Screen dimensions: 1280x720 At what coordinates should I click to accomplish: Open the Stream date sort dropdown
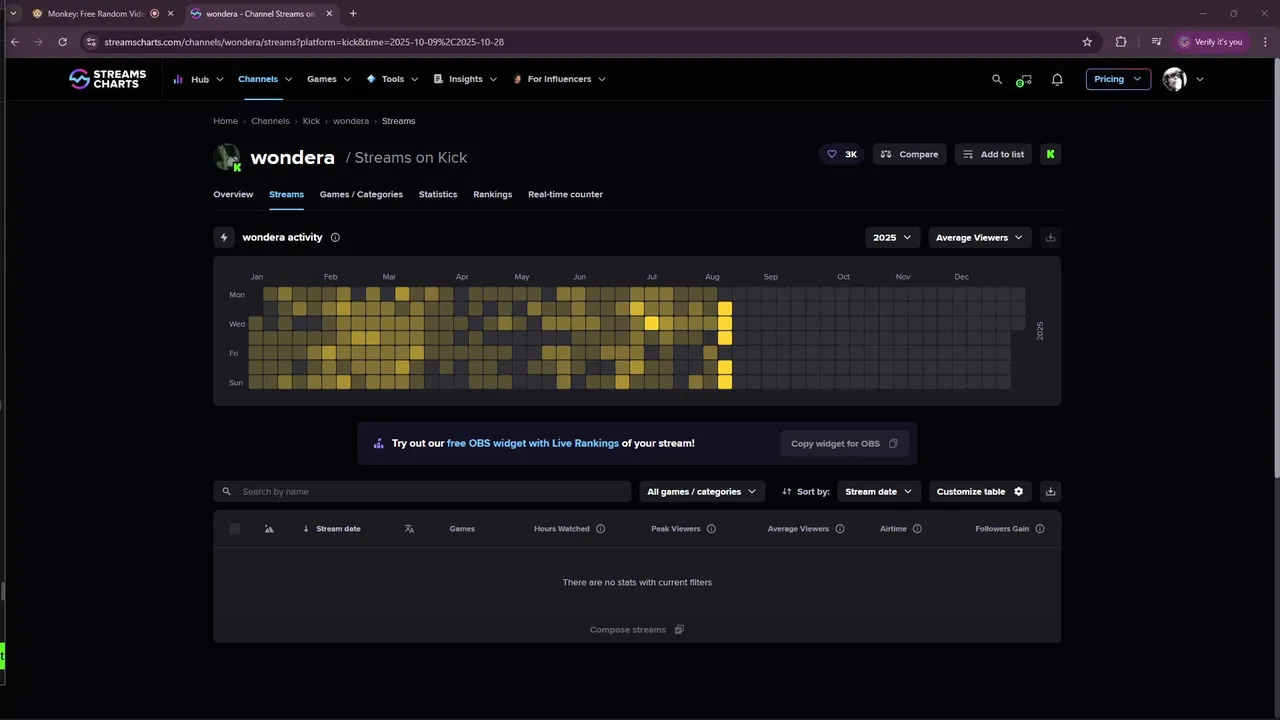pos(879,491)
